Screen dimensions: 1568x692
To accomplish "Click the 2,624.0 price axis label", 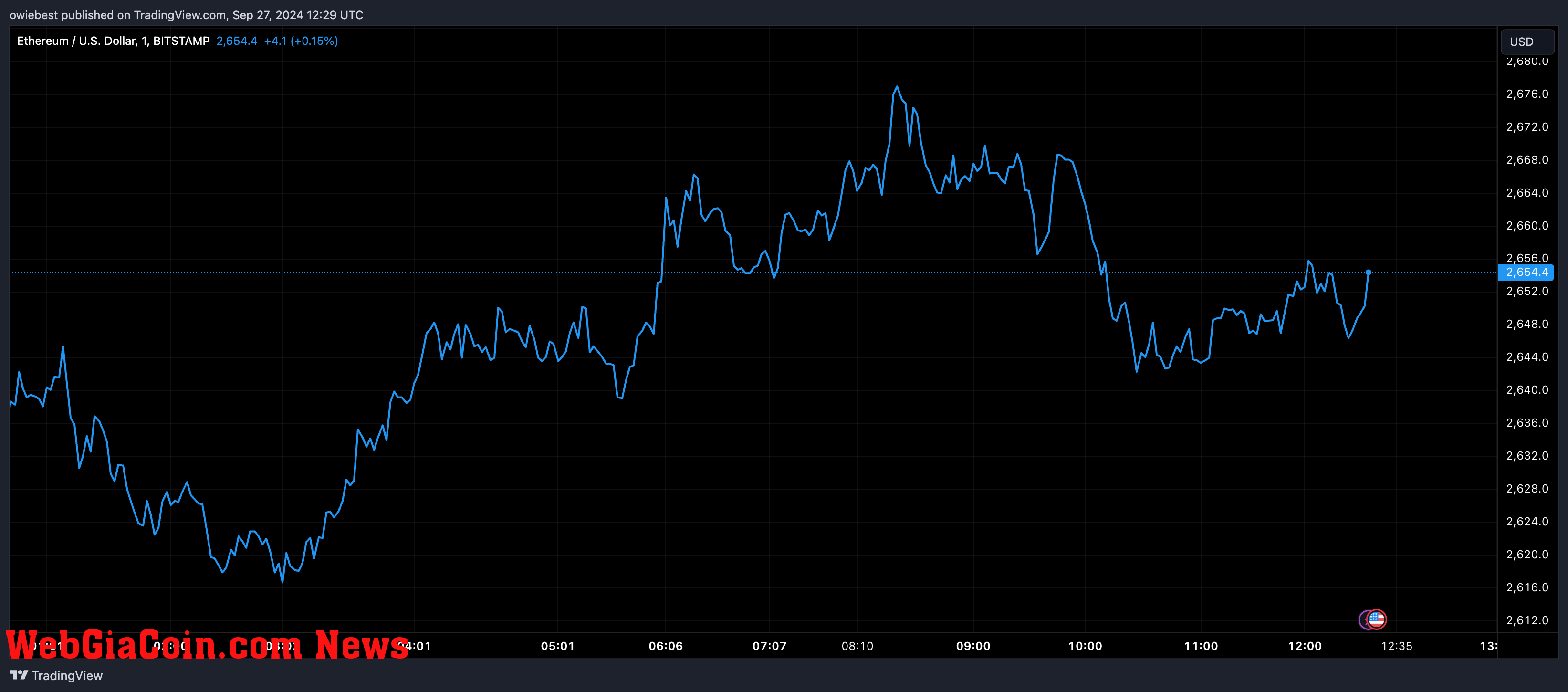I will pyautogui.click(x=1526, y=521).
